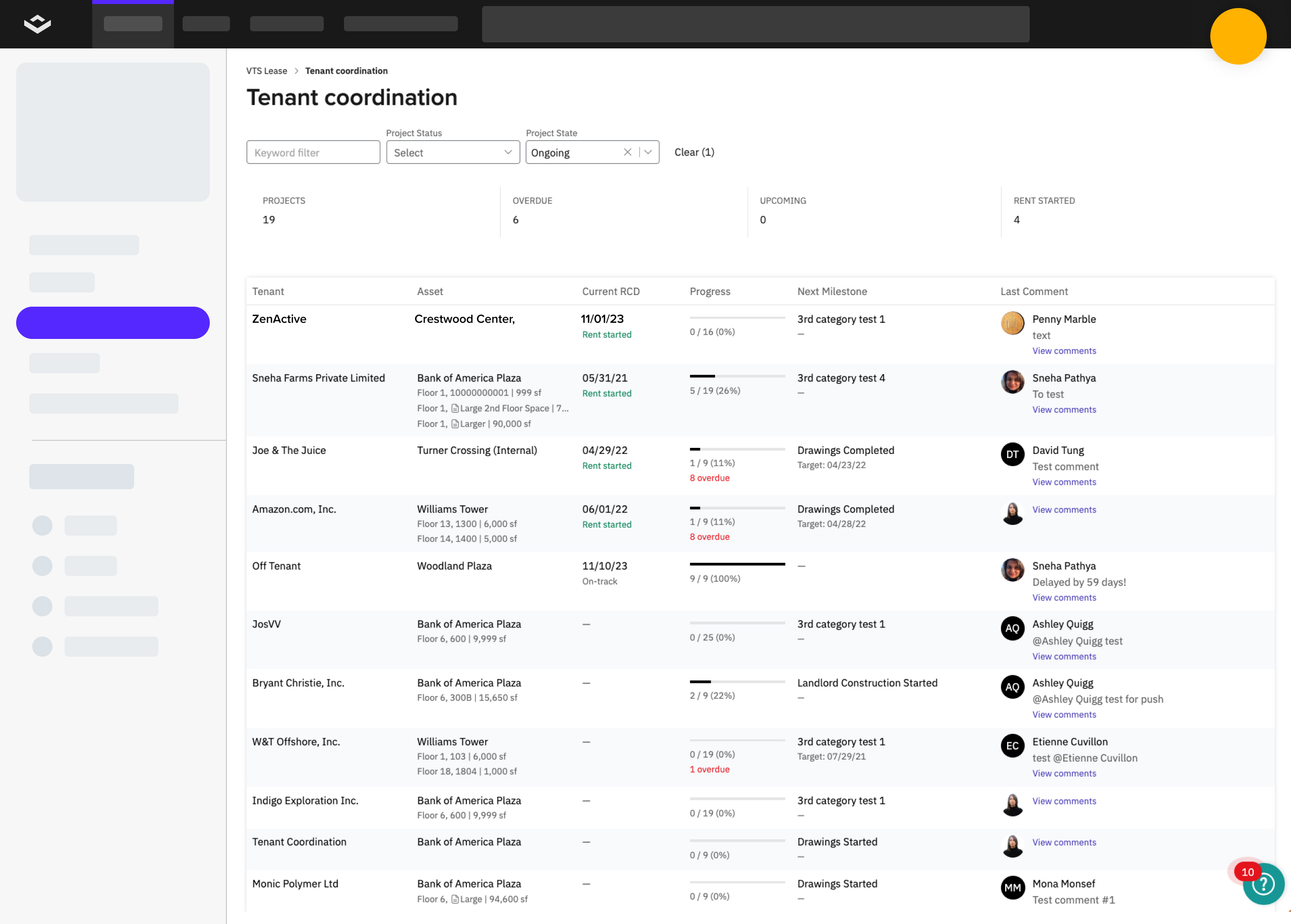View comments for Joe & The Juice
Screen dimensions: 1291x924
(x=1064, y=482)
